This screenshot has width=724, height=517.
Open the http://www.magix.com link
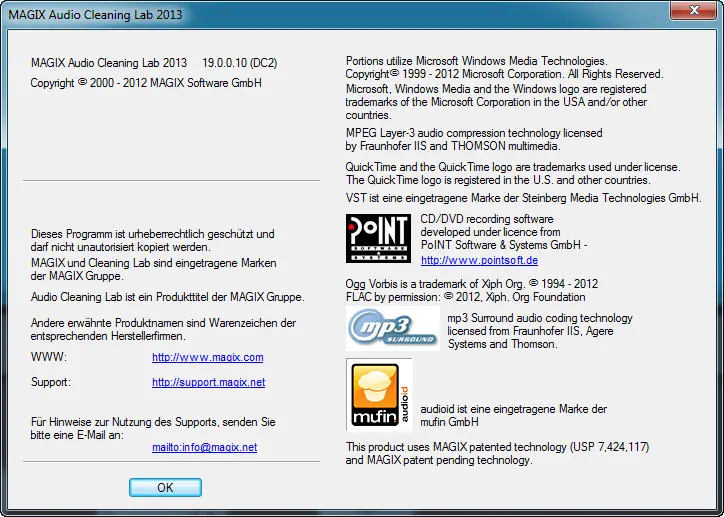coord(208,357)
